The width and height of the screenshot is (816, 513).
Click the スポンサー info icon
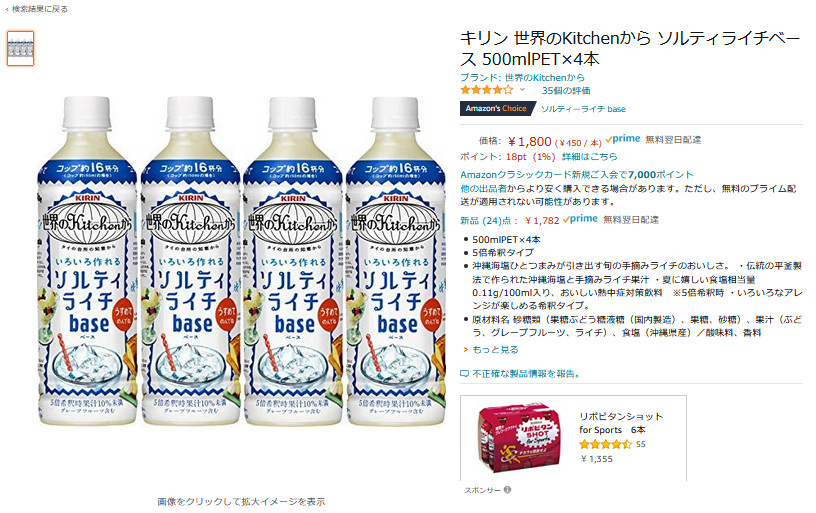(x=507, y=490)
